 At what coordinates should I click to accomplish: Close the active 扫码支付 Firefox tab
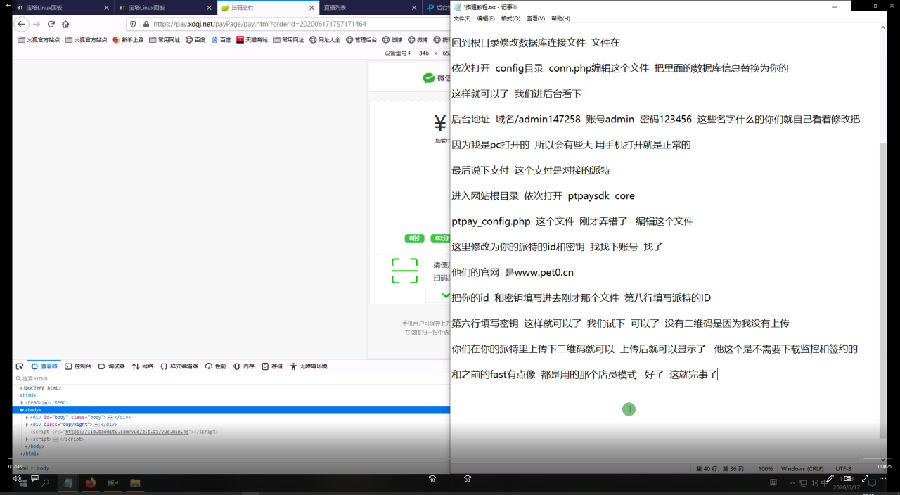pyautogui.click(x=312, y=8)
